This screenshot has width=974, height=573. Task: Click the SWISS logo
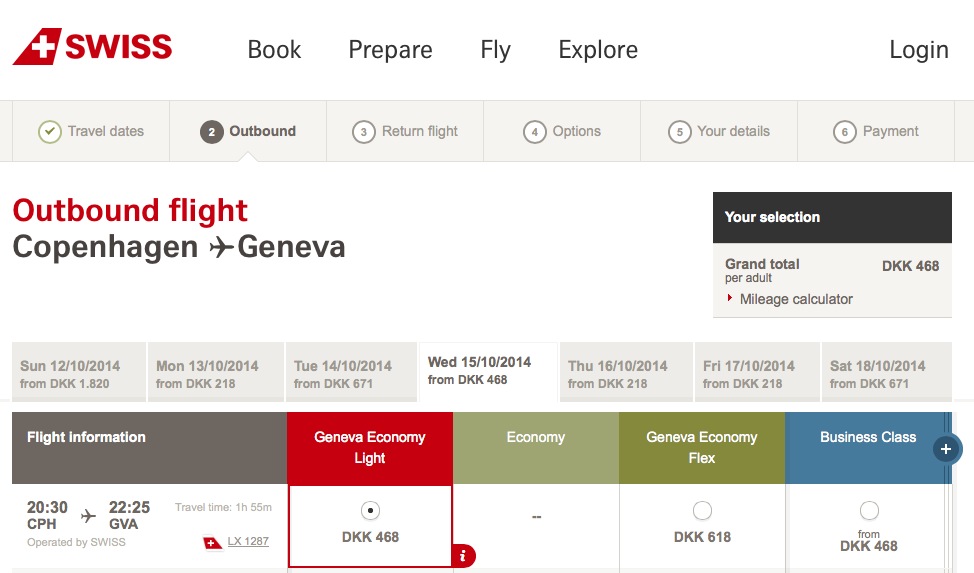pyautogui.click(x=92, y=47)
